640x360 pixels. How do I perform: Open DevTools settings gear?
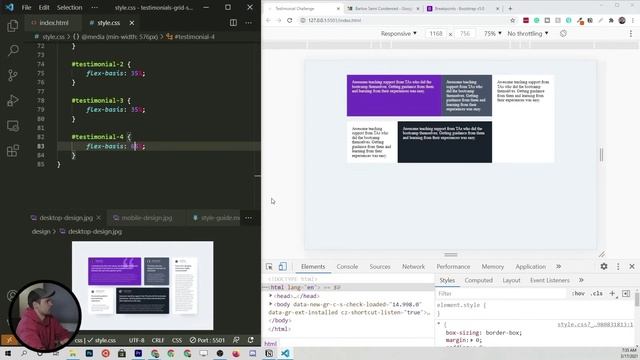click(604, 266)
